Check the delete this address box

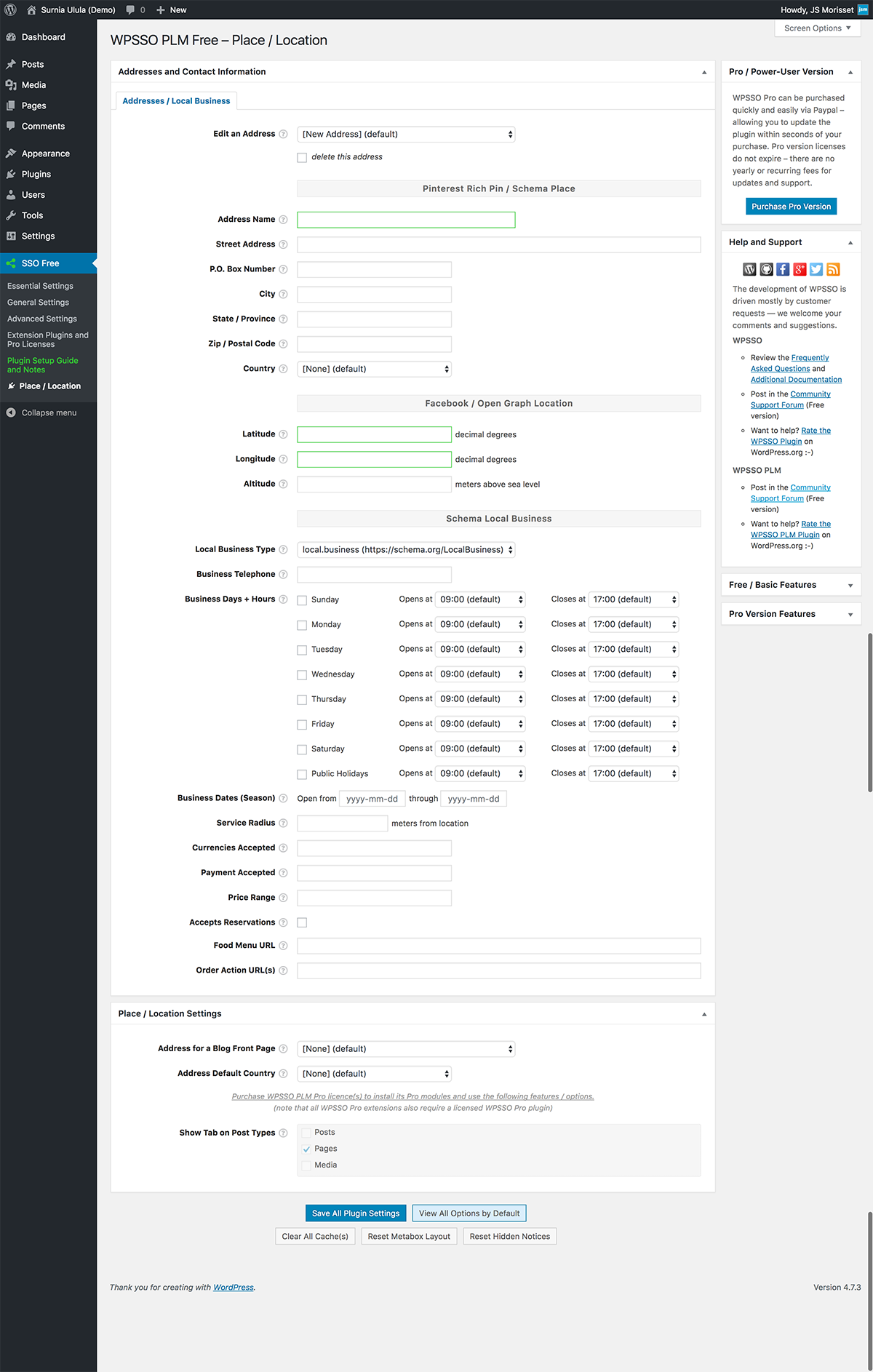302,157
